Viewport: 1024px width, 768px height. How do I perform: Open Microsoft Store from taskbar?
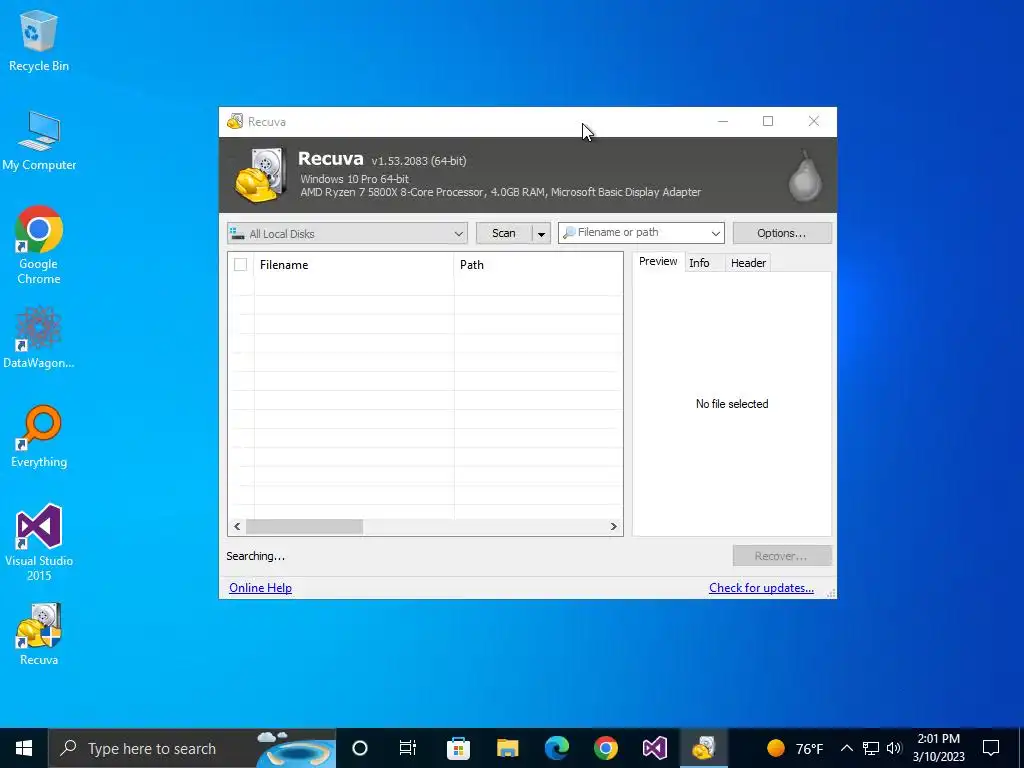coord(458,748)
